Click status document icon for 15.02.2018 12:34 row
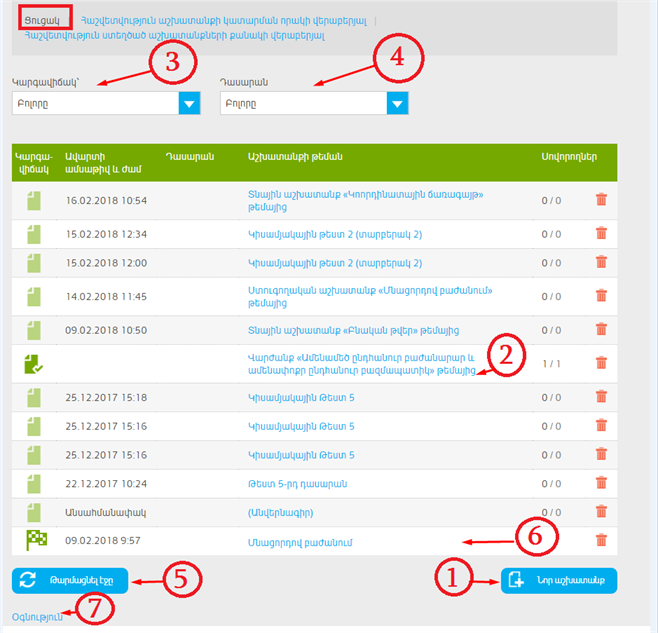Screen dimensions: 658x633 tap(35, 234)
